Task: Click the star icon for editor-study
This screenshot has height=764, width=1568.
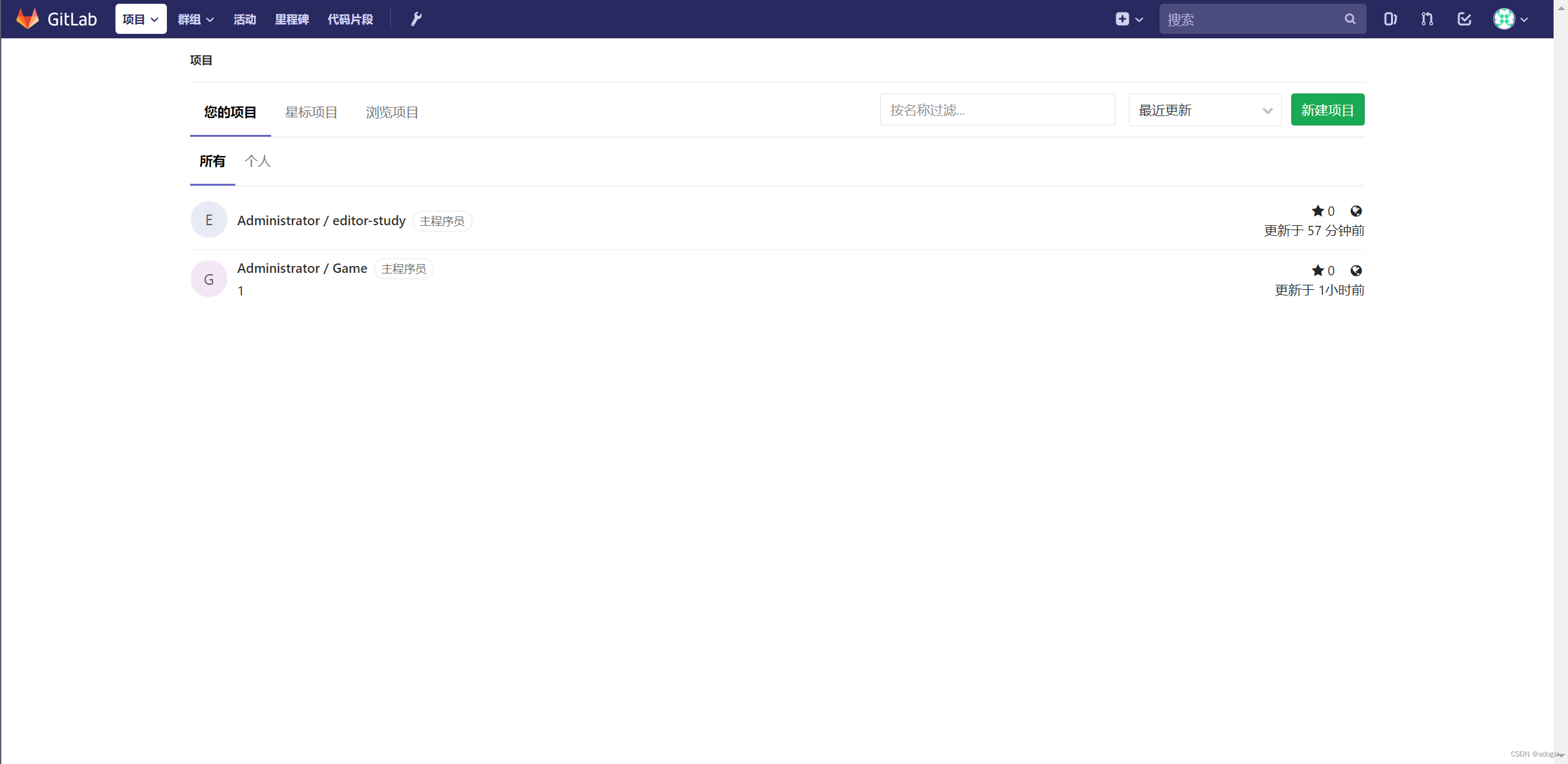Action: point(1318,211)
